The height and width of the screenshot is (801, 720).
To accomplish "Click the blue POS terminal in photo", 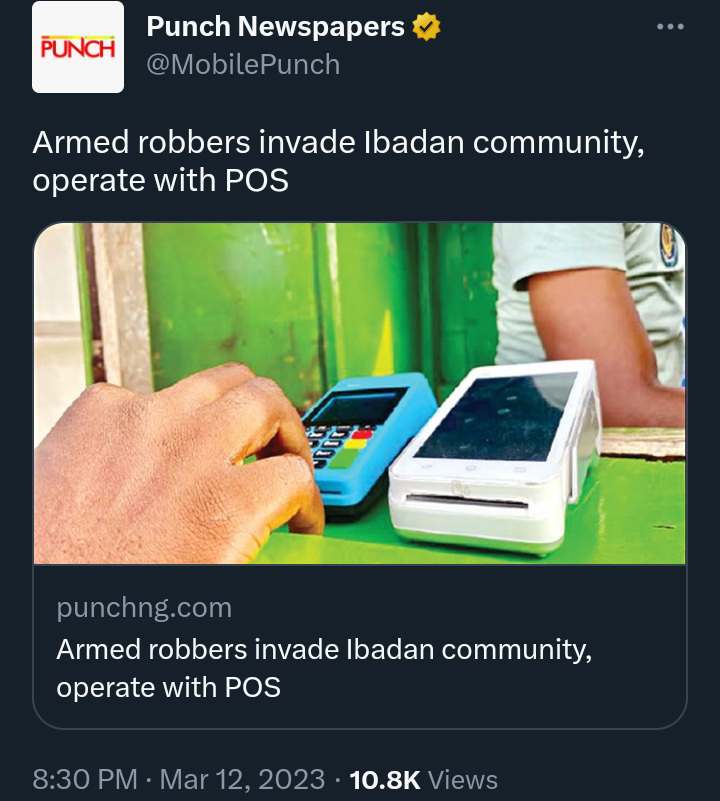I will click(368, 444).
